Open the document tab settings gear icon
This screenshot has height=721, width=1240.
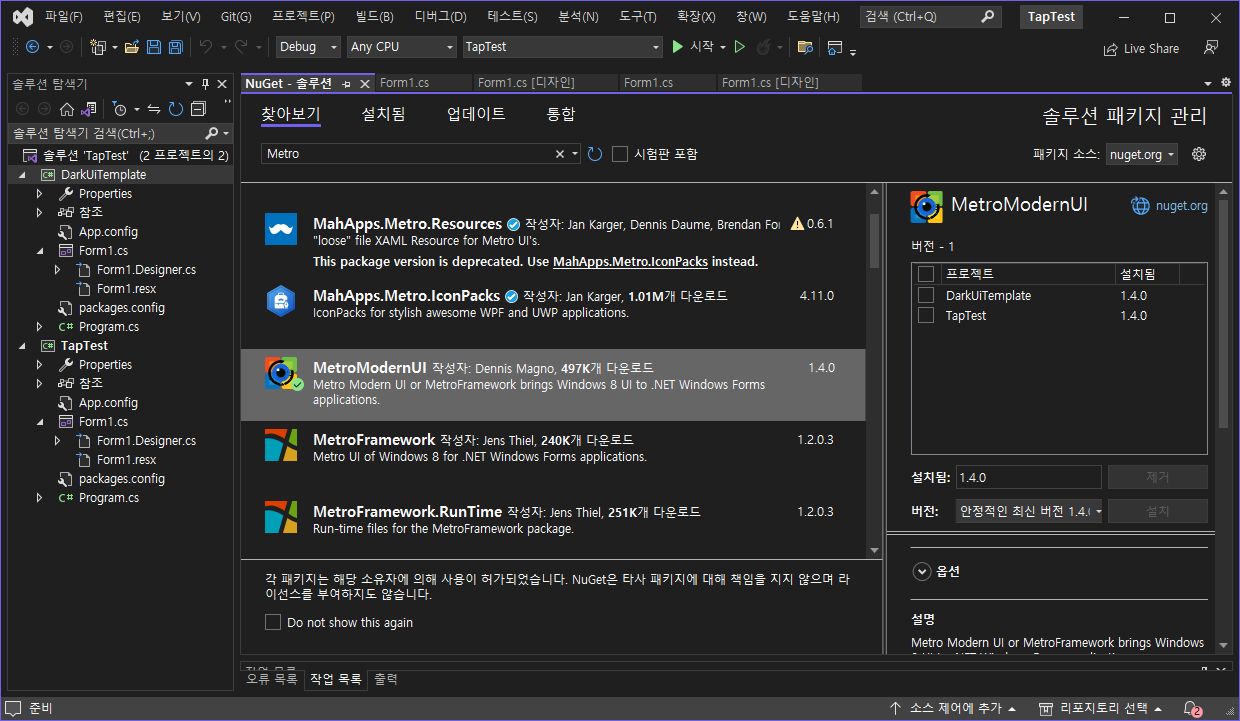coord(1225,83)
